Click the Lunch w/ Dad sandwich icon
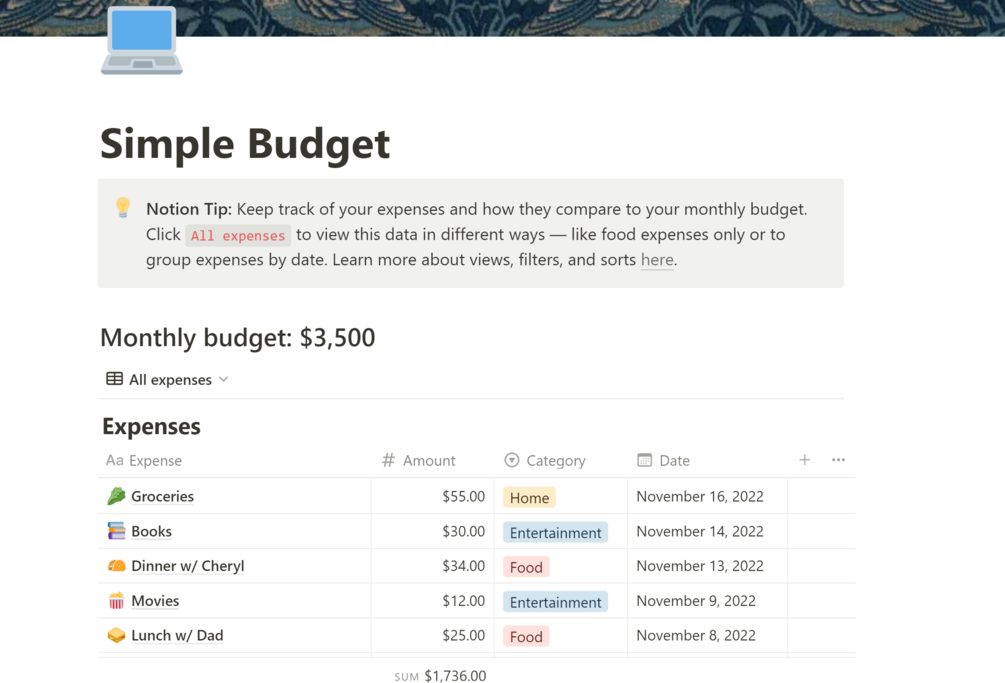The image size is (1005, 683). (x=116, y=635)
